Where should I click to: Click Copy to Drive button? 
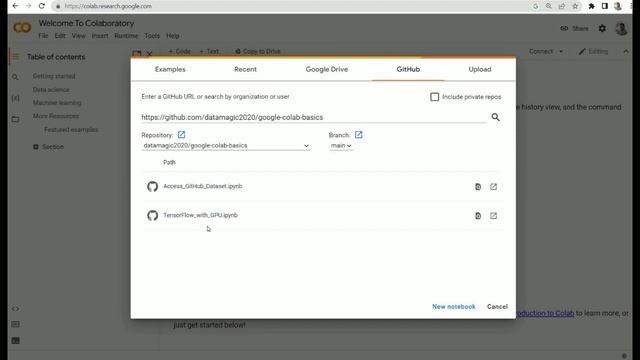(x=258, y=51)
